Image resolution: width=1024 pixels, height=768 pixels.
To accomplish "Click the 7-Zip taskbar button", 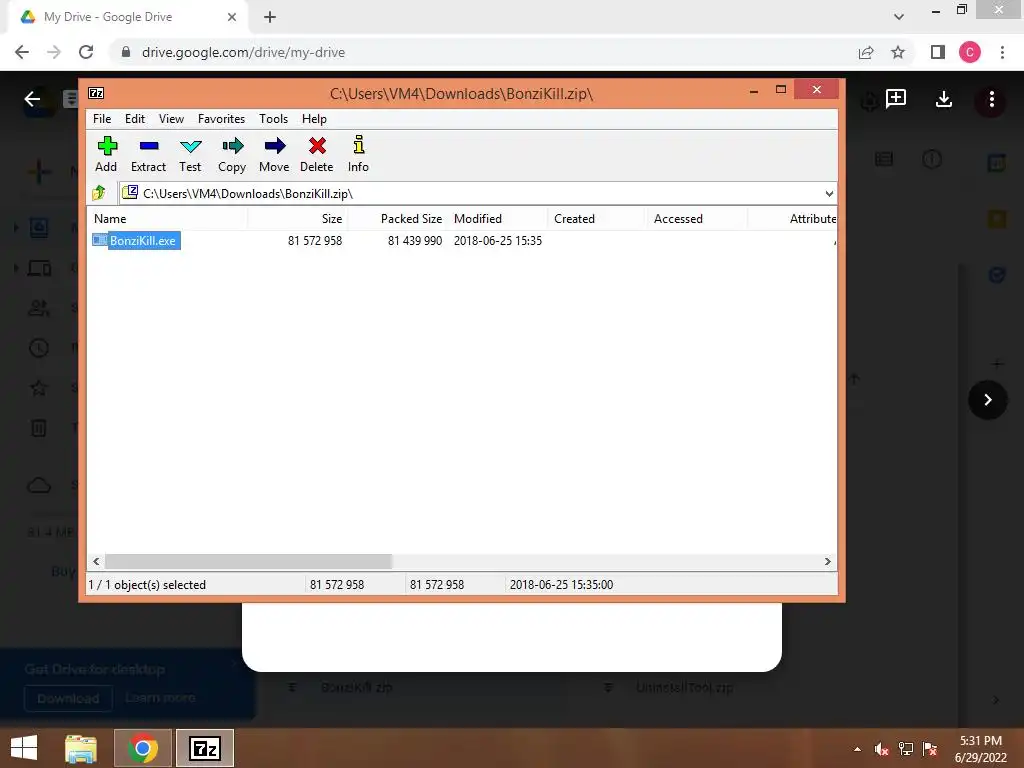I will point(204,748).
